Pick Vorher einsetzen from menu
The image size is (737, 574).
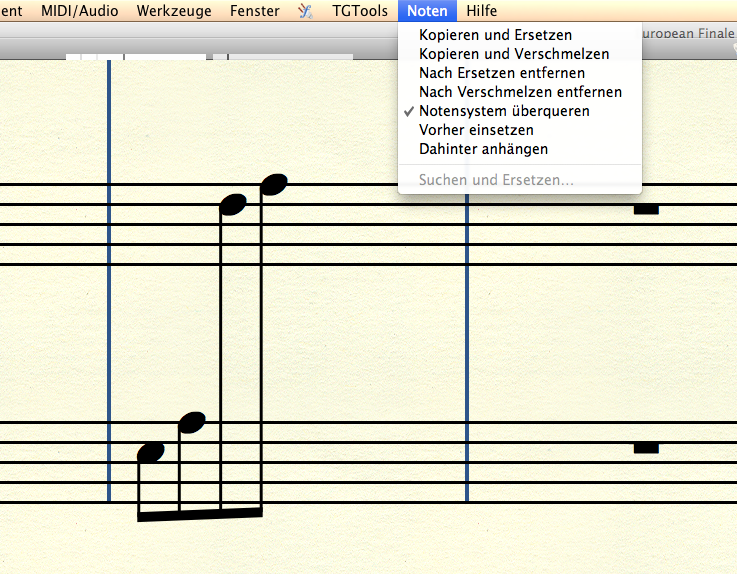tap(476, 130)
